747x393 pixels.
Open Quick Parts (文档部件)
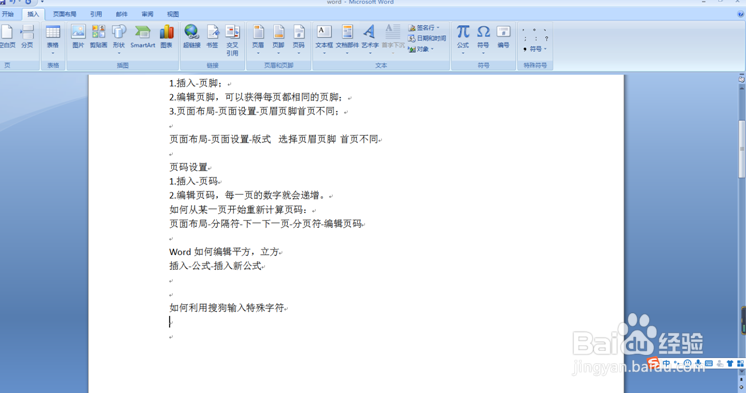click(x=347, y=37)
